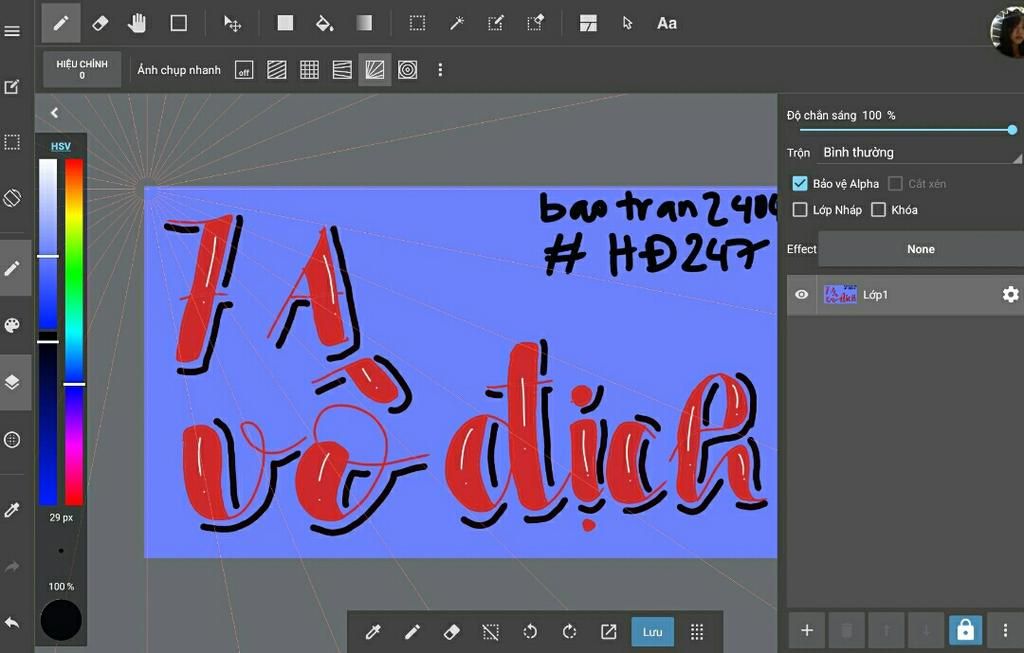Uncheck Bảo vệ Alpha checkbox

[800, 183]
